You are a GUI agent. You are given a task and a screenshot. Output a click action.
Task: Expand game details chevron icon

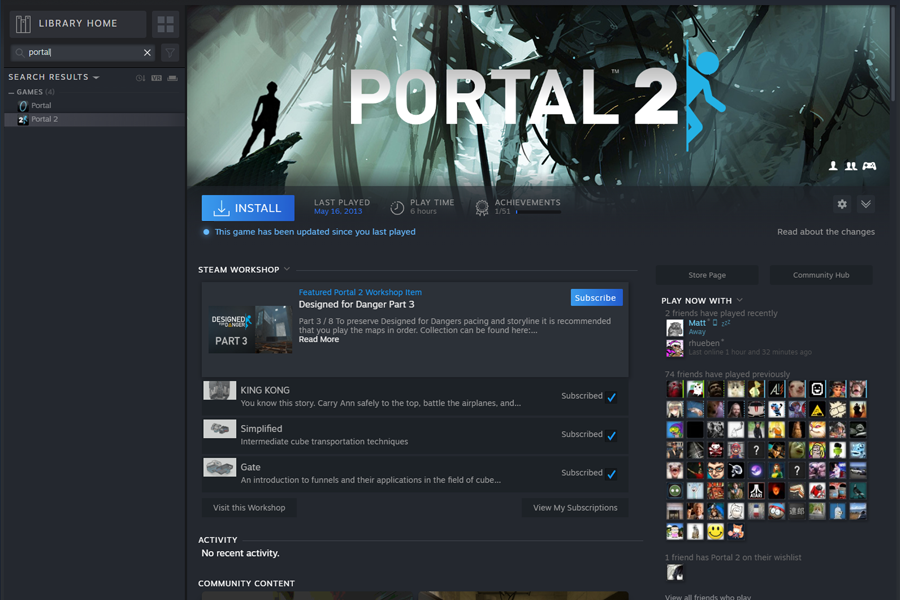(x=866, y=204)
